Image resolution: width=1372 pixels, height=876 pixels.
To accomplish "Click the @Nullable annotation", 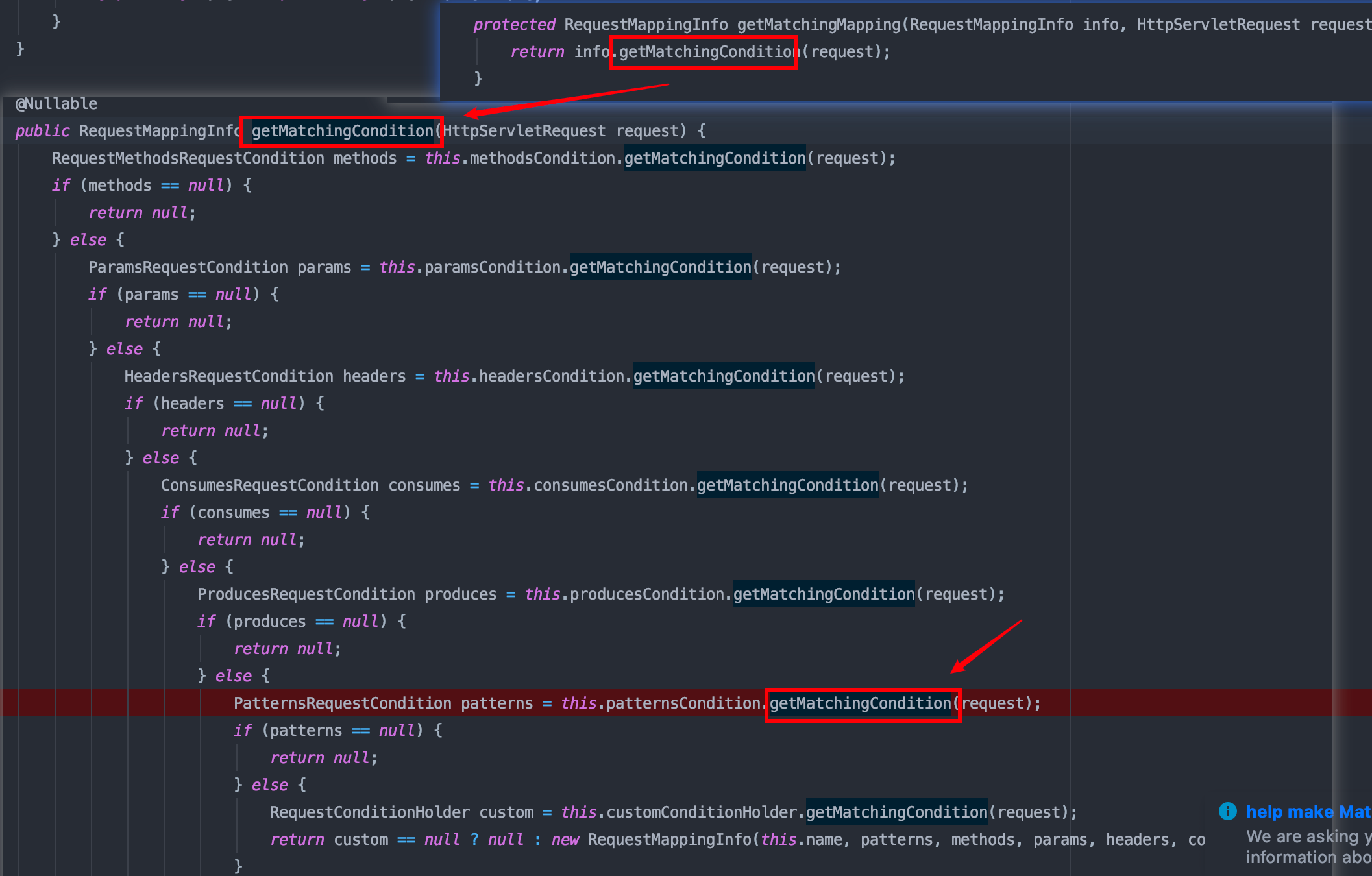I will [56, 104].
